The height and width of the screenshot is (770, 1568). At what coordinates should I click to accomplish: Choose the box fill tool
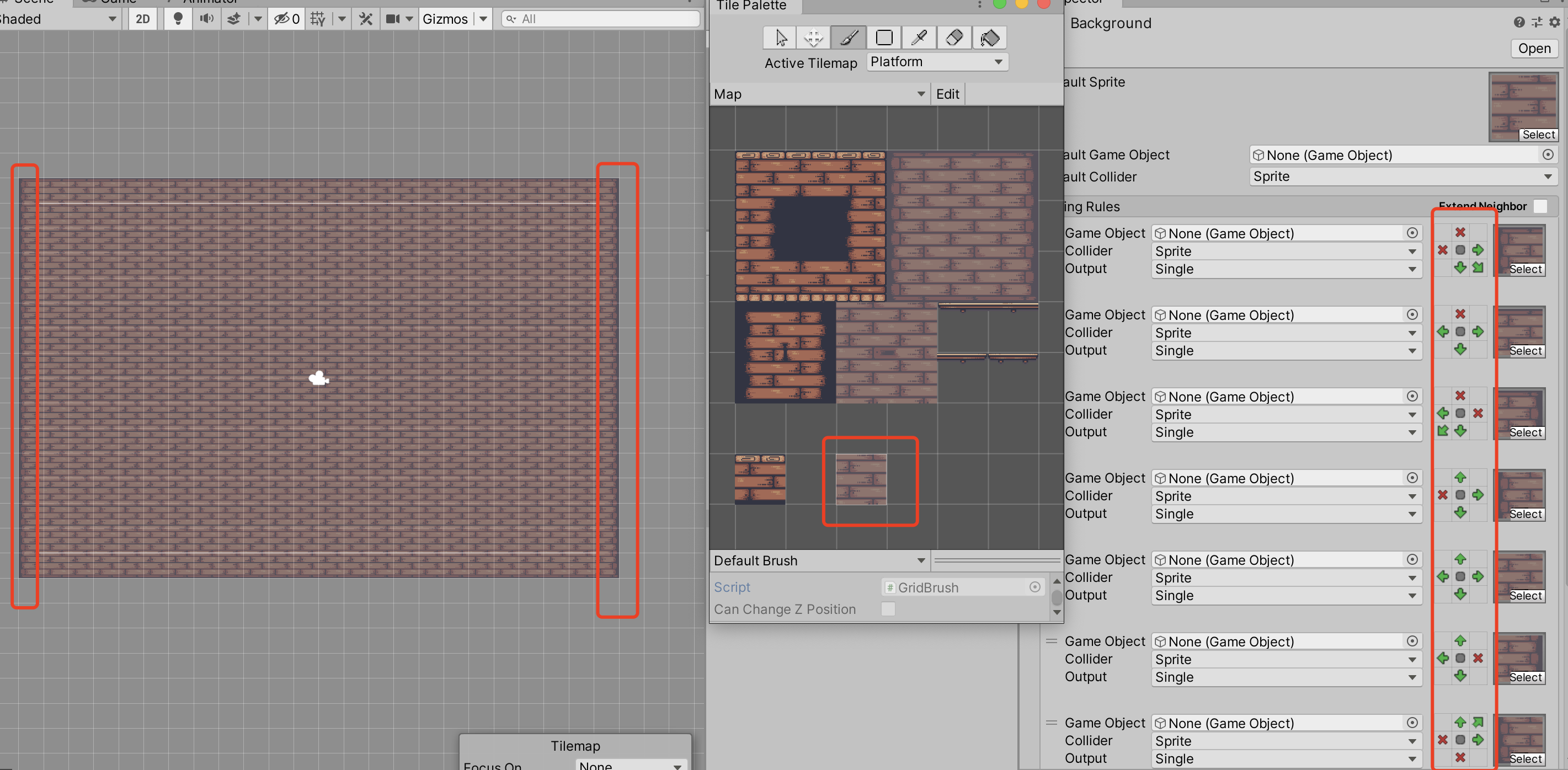click(884, 38)
